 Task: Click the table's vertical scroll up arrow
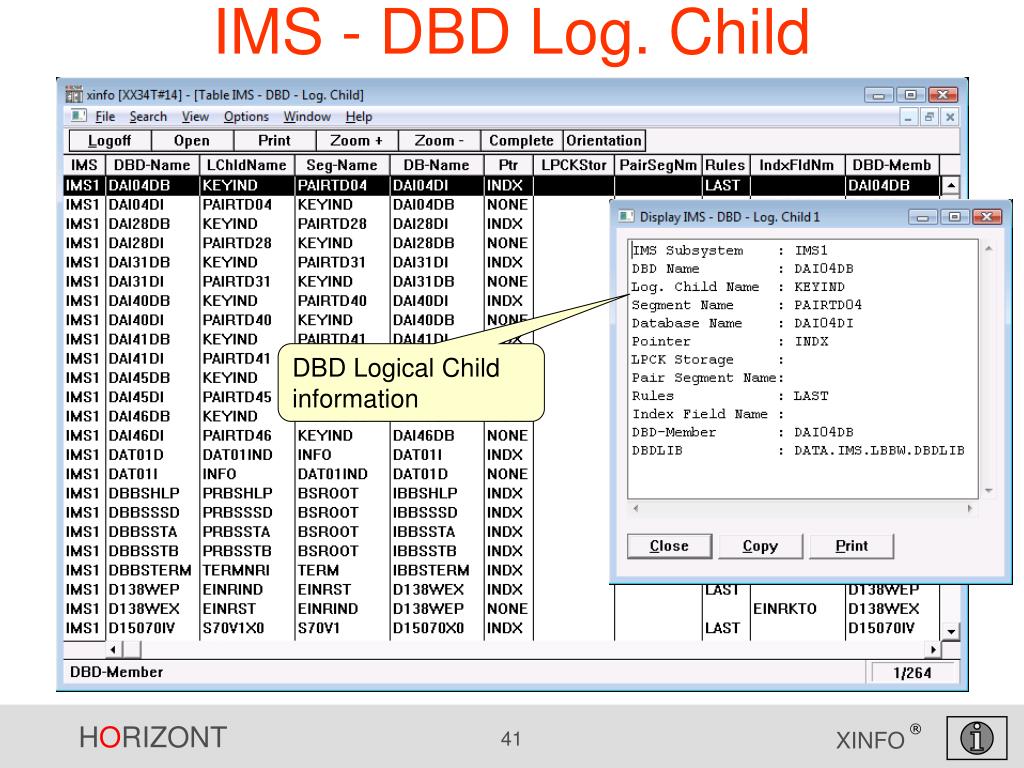[x=951, y=185]
